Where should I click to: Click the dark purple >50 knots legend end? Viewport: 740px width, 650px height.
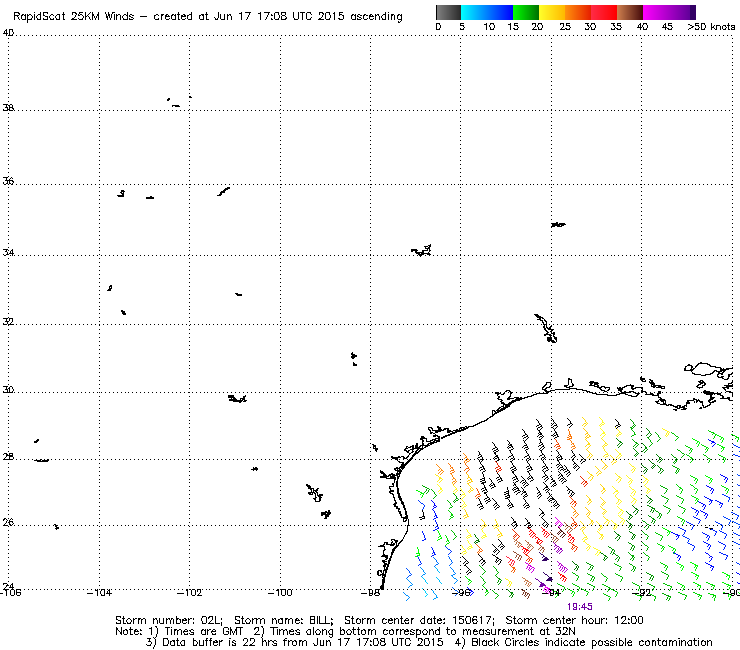693,12
